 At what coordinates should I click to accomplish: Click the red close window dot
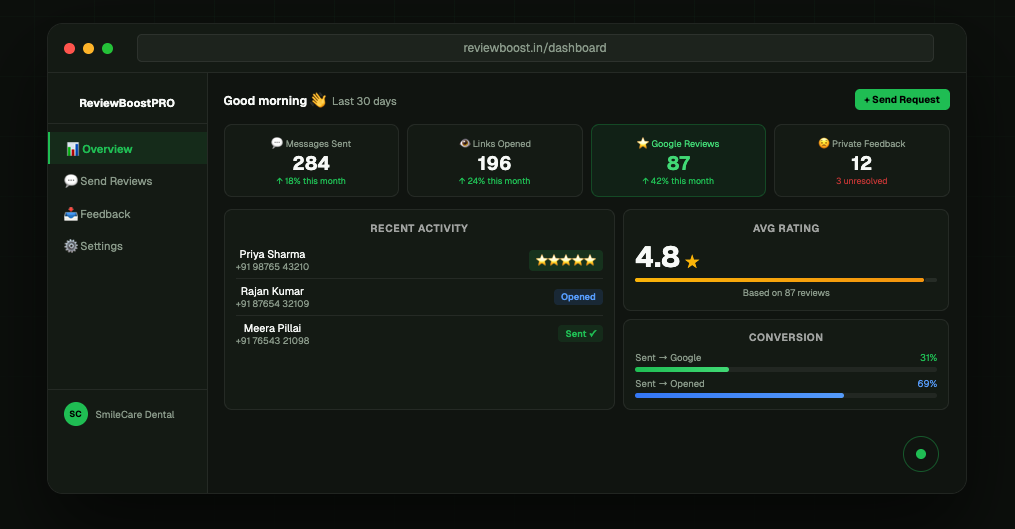(x=69, y=49)
